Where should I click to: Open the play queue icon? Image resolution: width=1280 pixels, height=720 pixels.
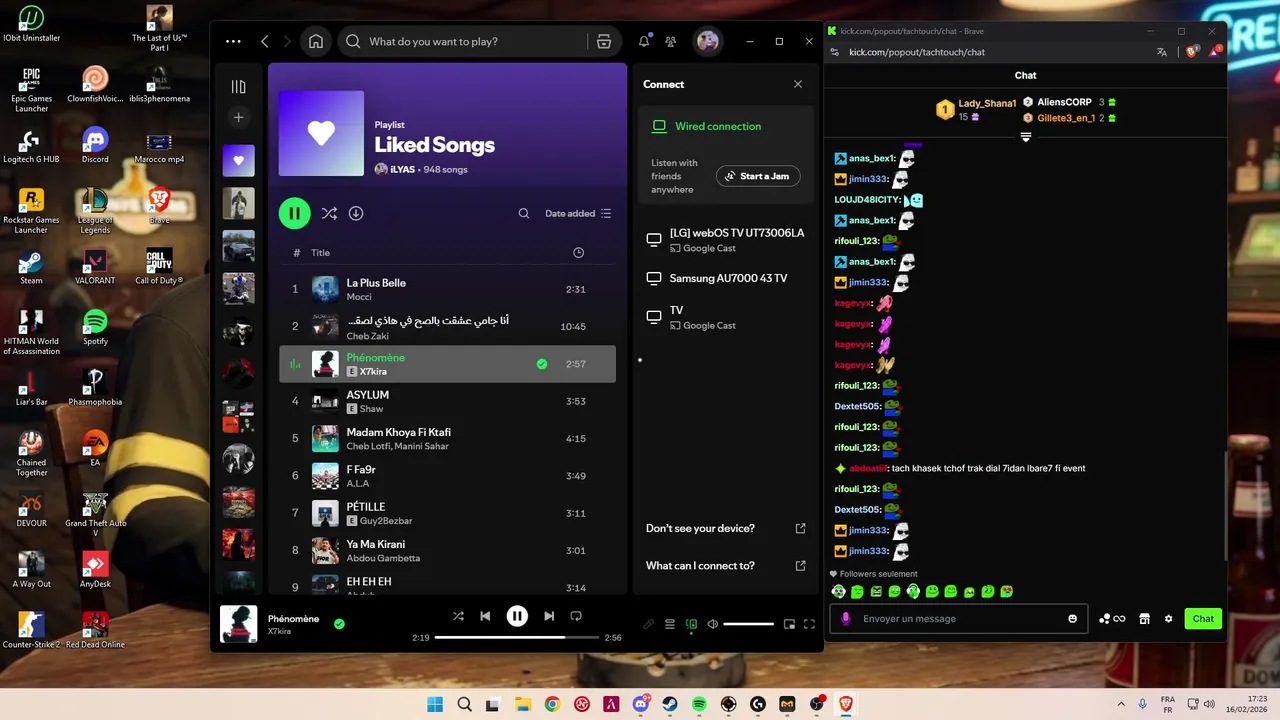670,624
